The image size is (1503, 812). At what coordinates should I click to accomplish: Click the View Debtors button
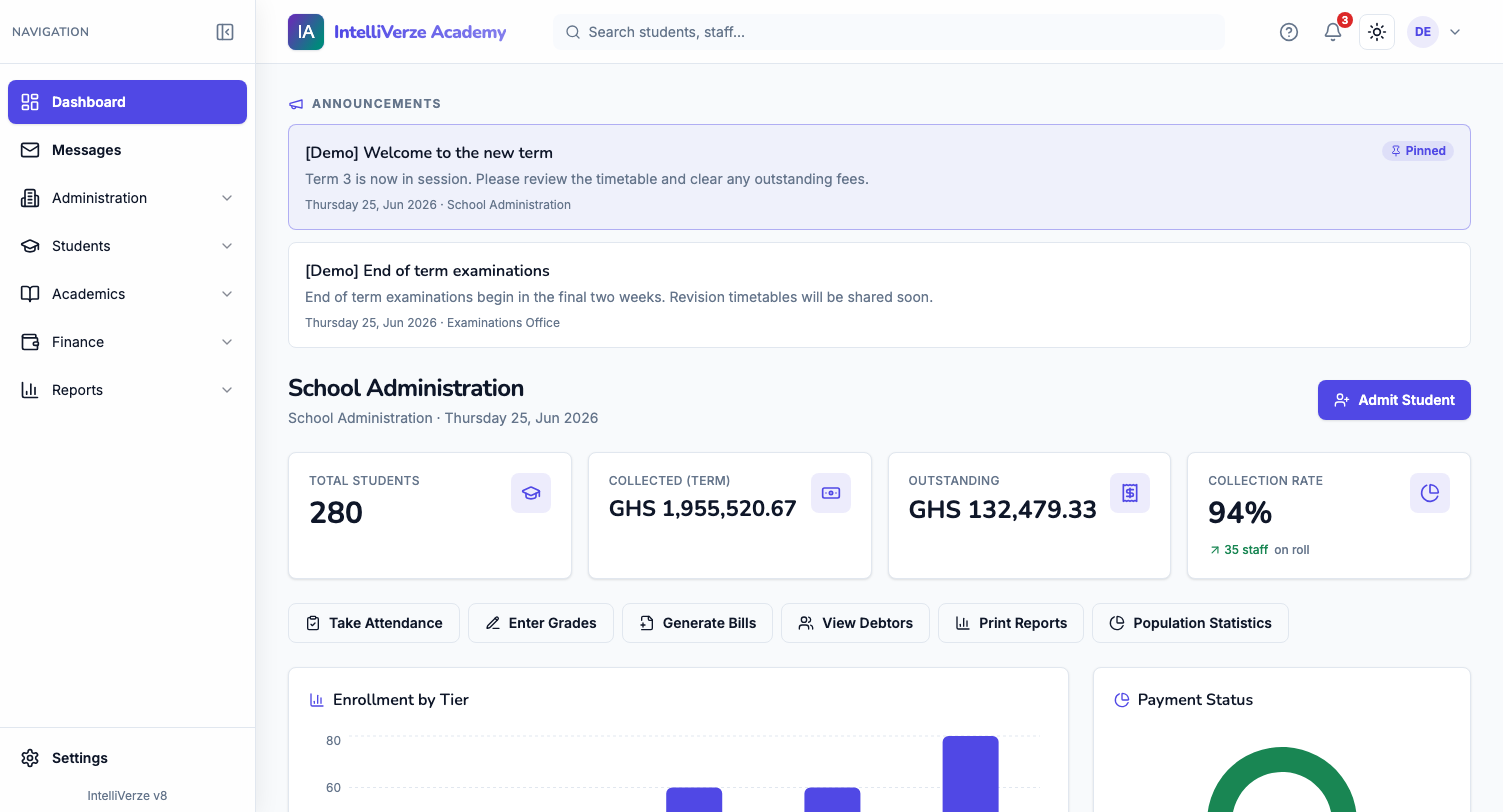(x=856, y=623)
